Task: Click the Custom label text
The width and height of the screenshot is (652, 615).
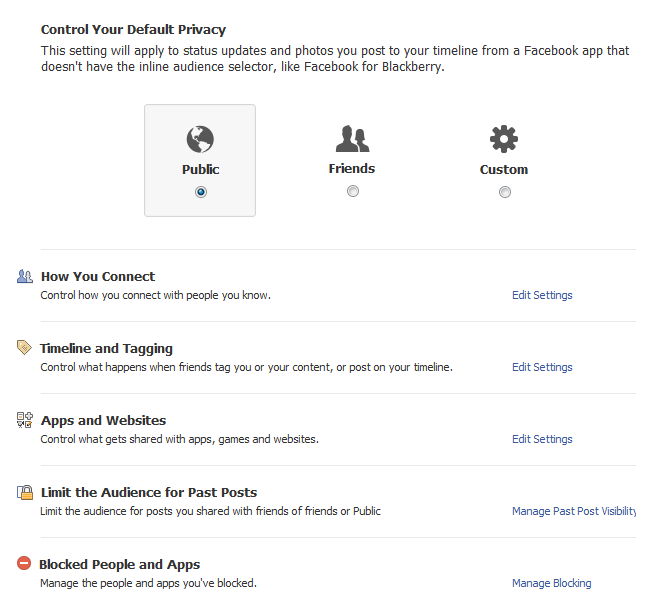Action: [x=504, y=169]
